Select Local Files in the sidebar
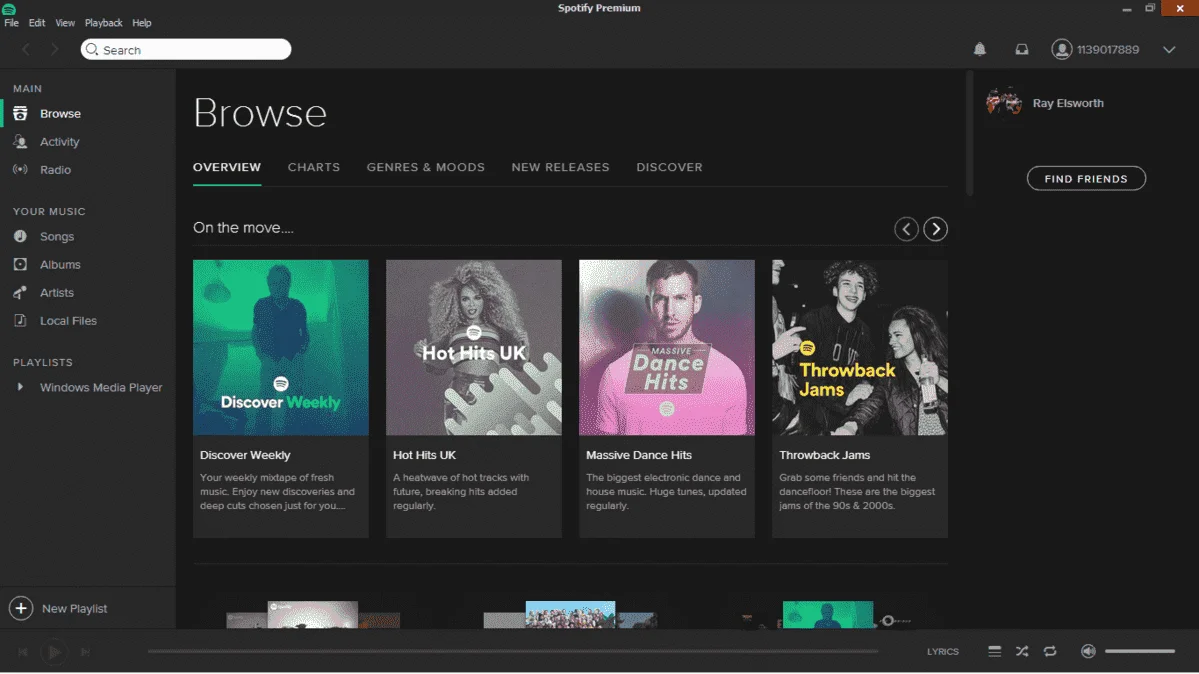This screenshot has width=1199, height=674. pos(68,321)
